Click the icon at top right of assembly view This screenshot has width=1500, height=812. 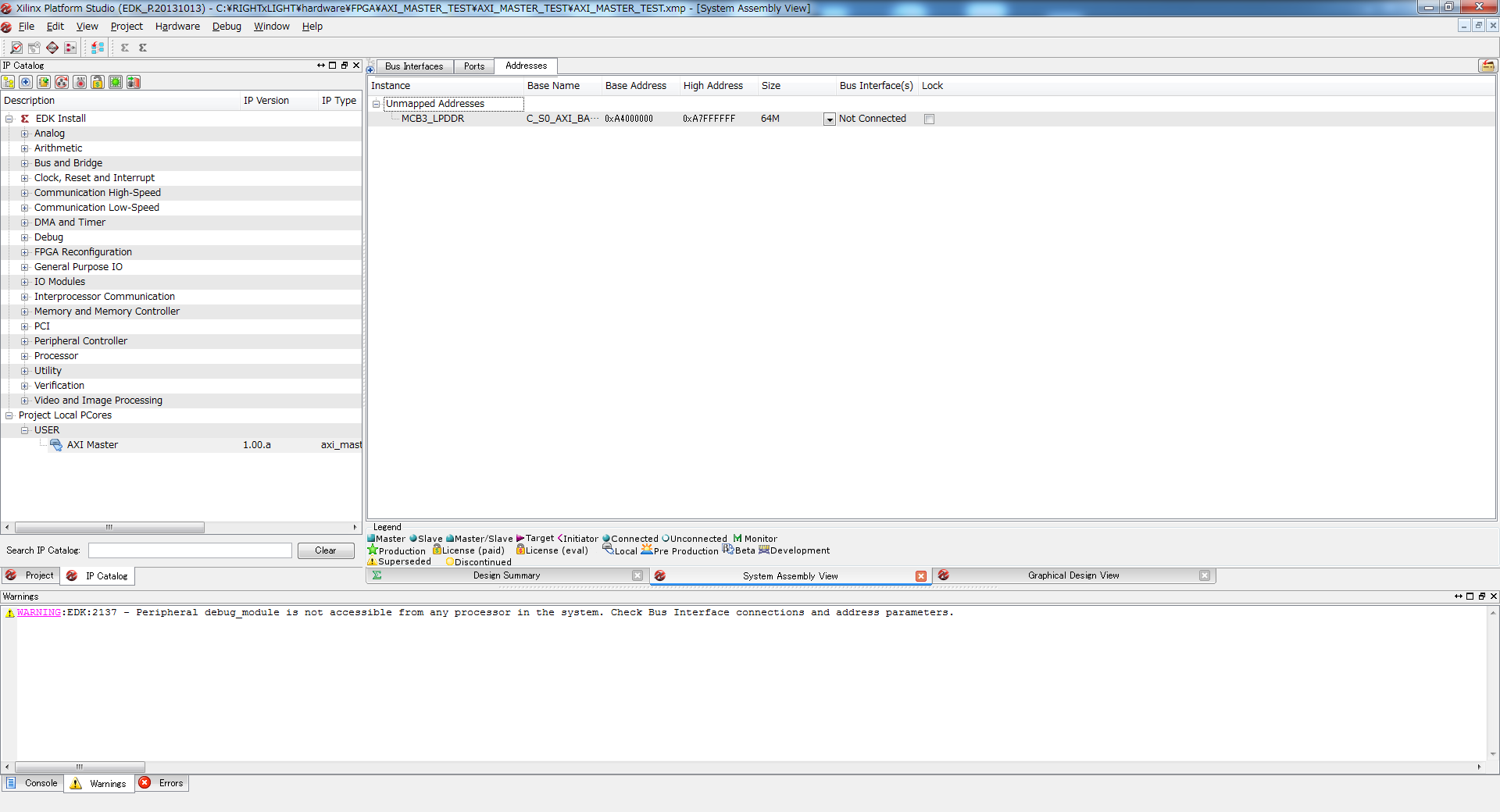(1487, 66)
